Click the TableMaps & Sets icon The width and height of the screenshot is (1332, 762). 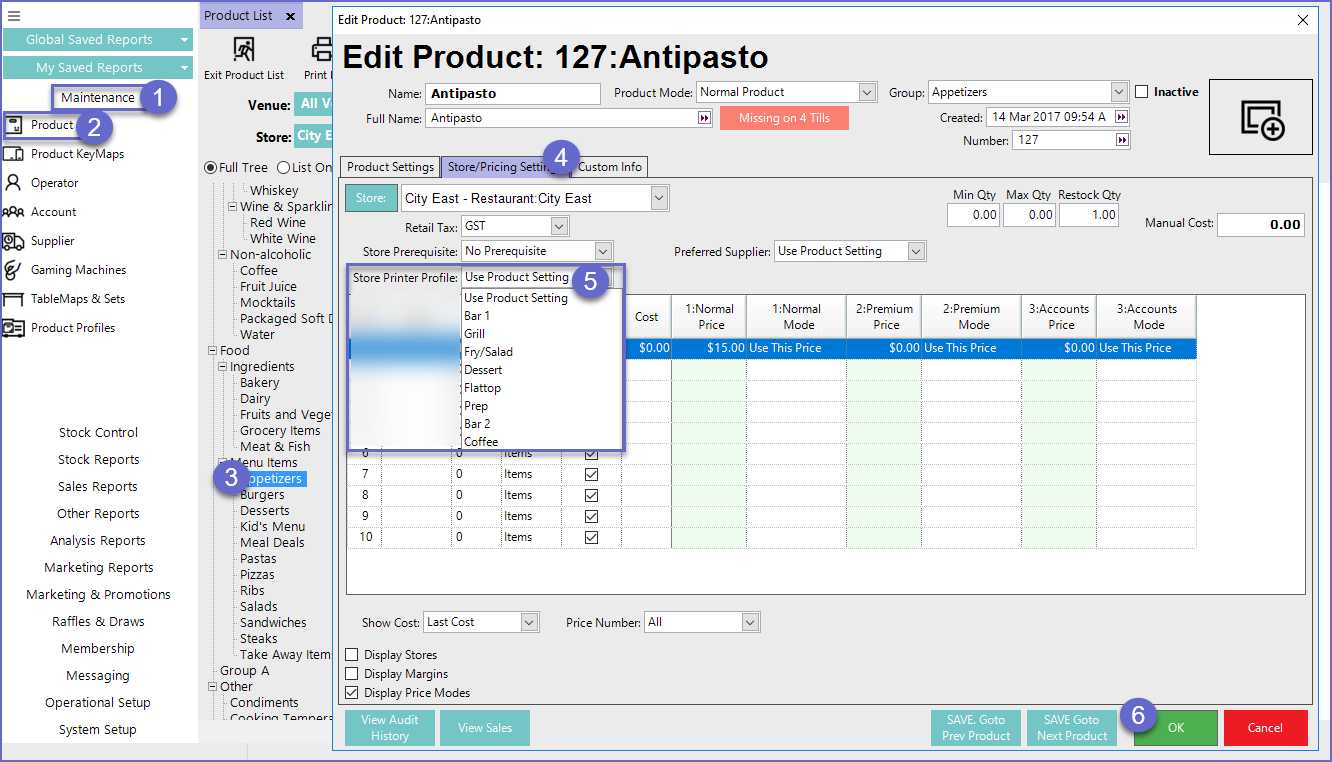(13, 299)
